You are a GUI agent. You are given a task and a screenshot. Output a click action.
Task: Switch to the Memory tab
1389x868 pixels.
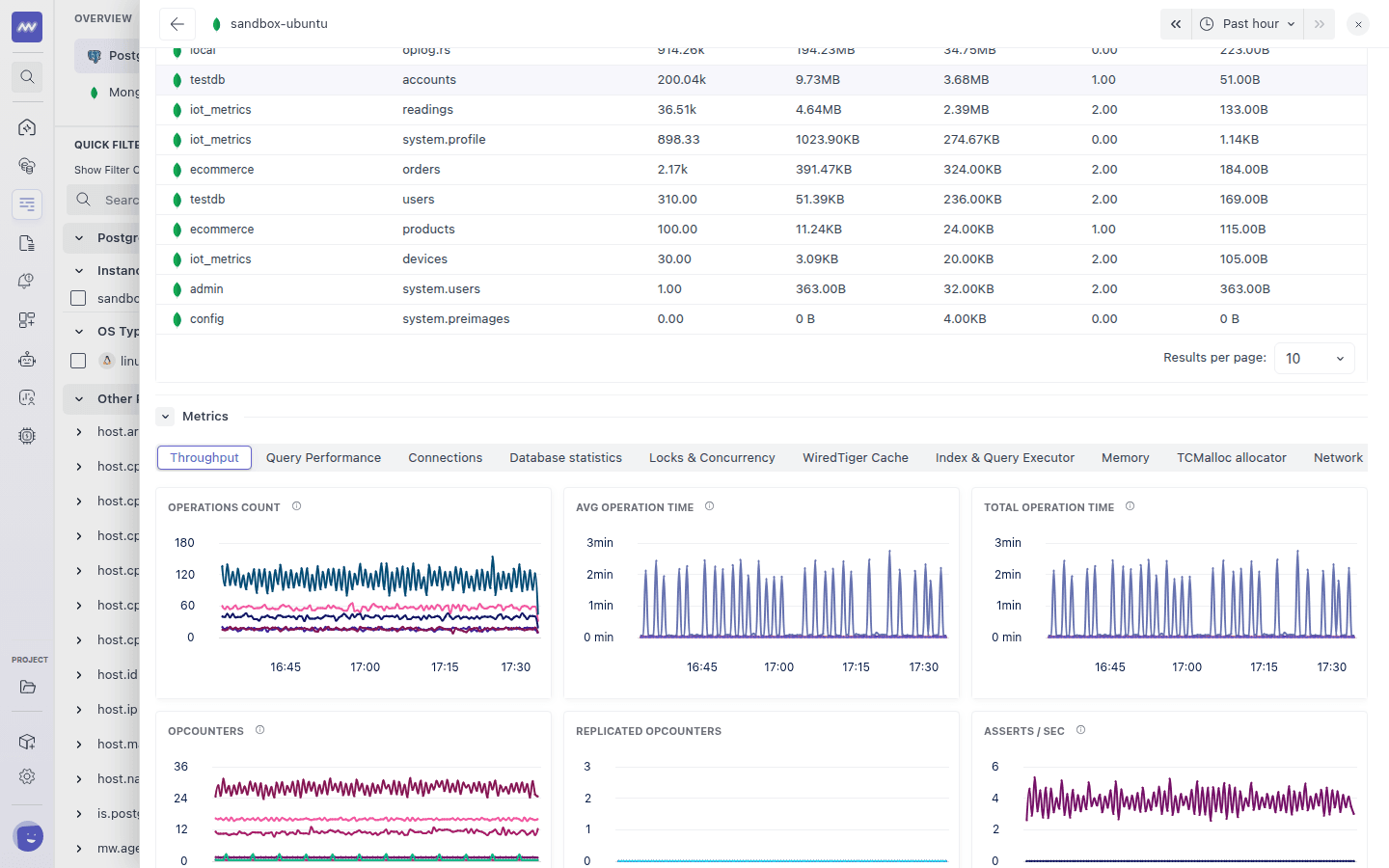click(x=1126, y=458)
